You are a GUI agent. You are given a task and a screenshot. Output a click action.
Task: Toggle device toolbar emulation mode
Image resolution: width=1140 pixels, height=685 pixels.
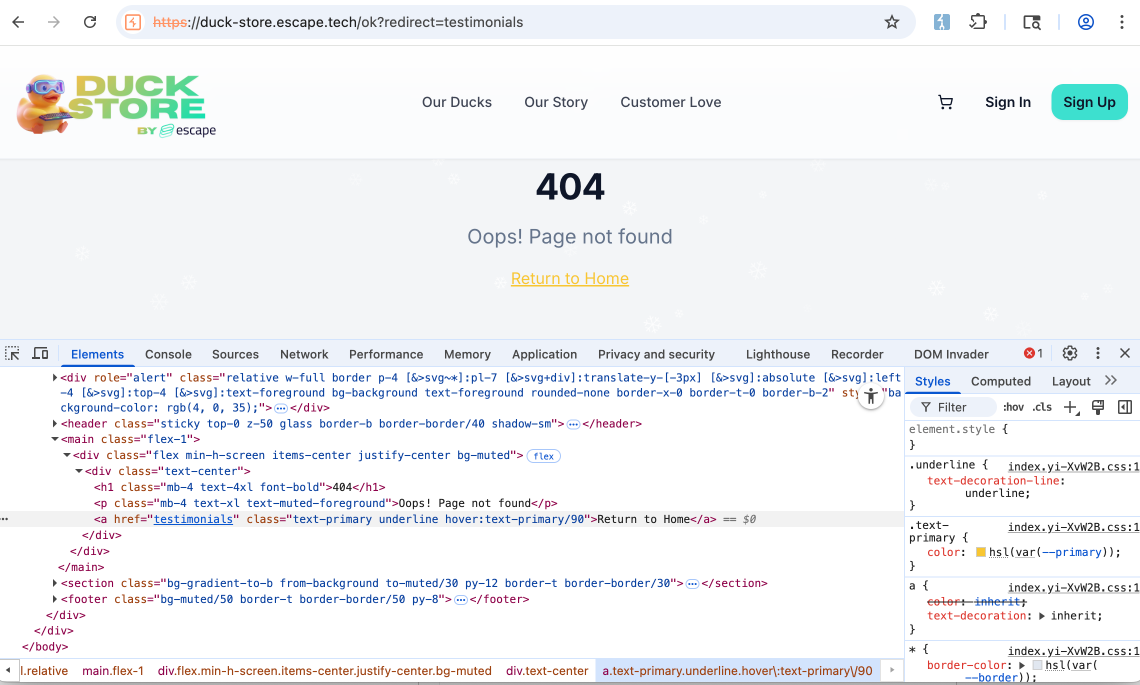(x=40, y=353)
